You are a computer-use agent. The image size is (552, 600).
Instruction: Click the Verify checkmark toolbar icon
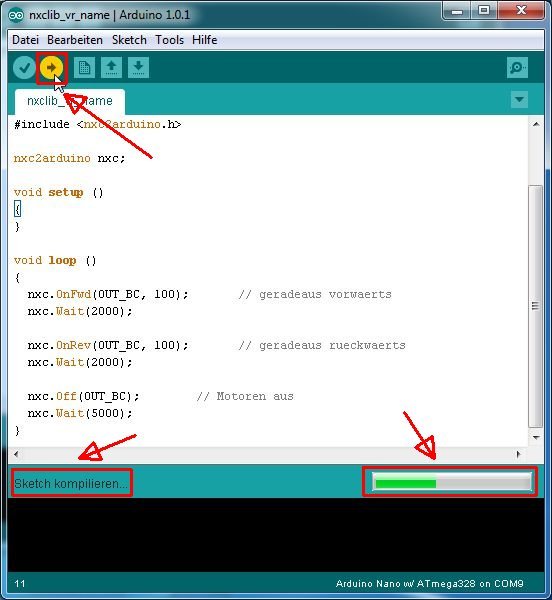[24, 68]
